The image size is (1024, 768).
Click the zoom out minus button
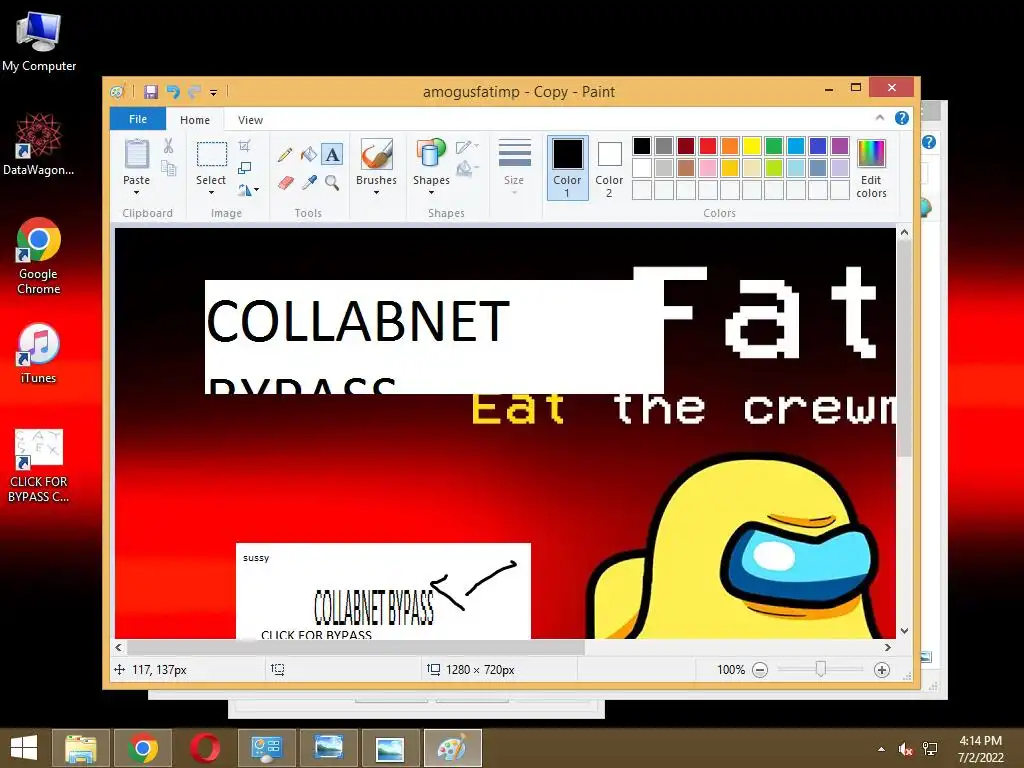(760, 670)
